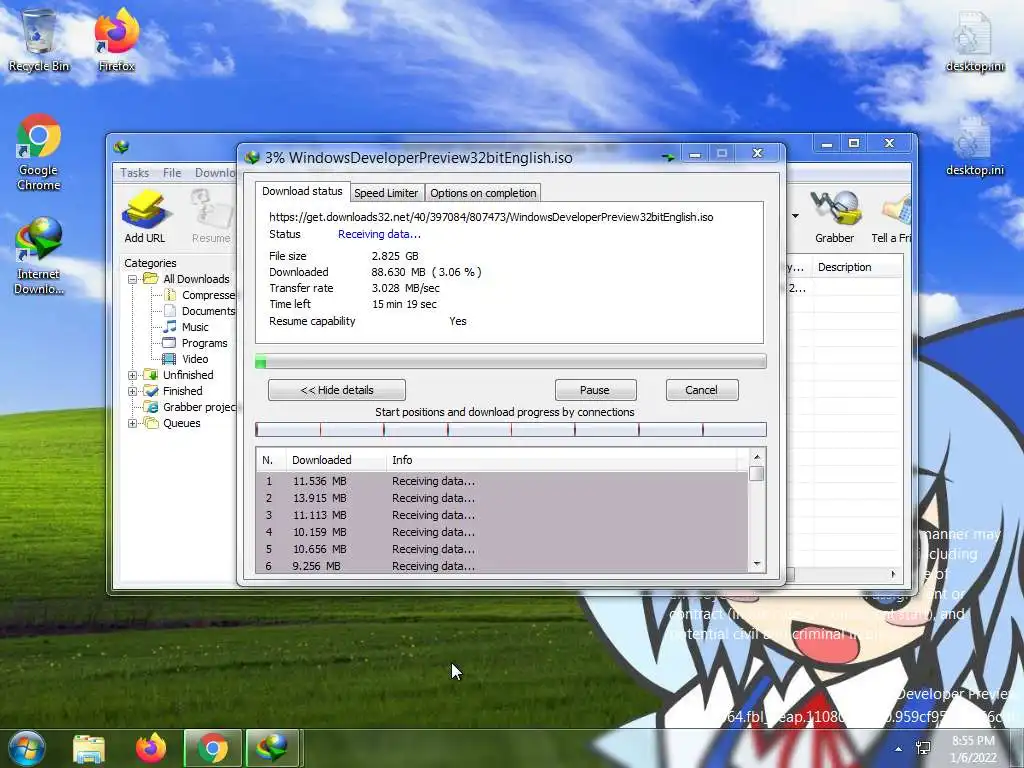Open the Downloads menu in IDM
The width and height of the screenshot is (1024, 768).
[x=216, y=172]
